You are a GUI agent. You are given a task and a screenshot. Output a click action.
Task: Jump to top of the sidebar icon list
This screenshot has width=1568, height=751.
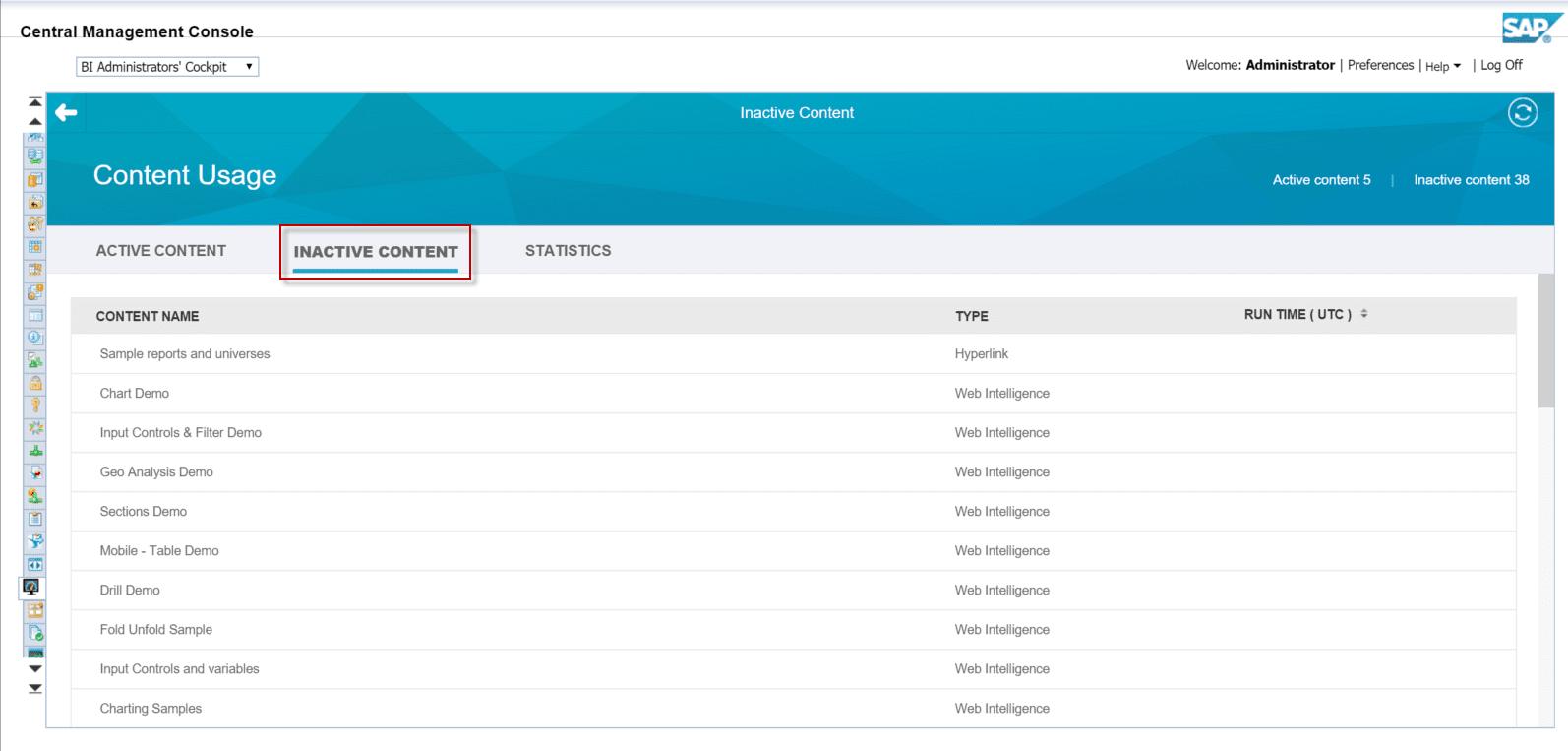(x=35, y=102)
